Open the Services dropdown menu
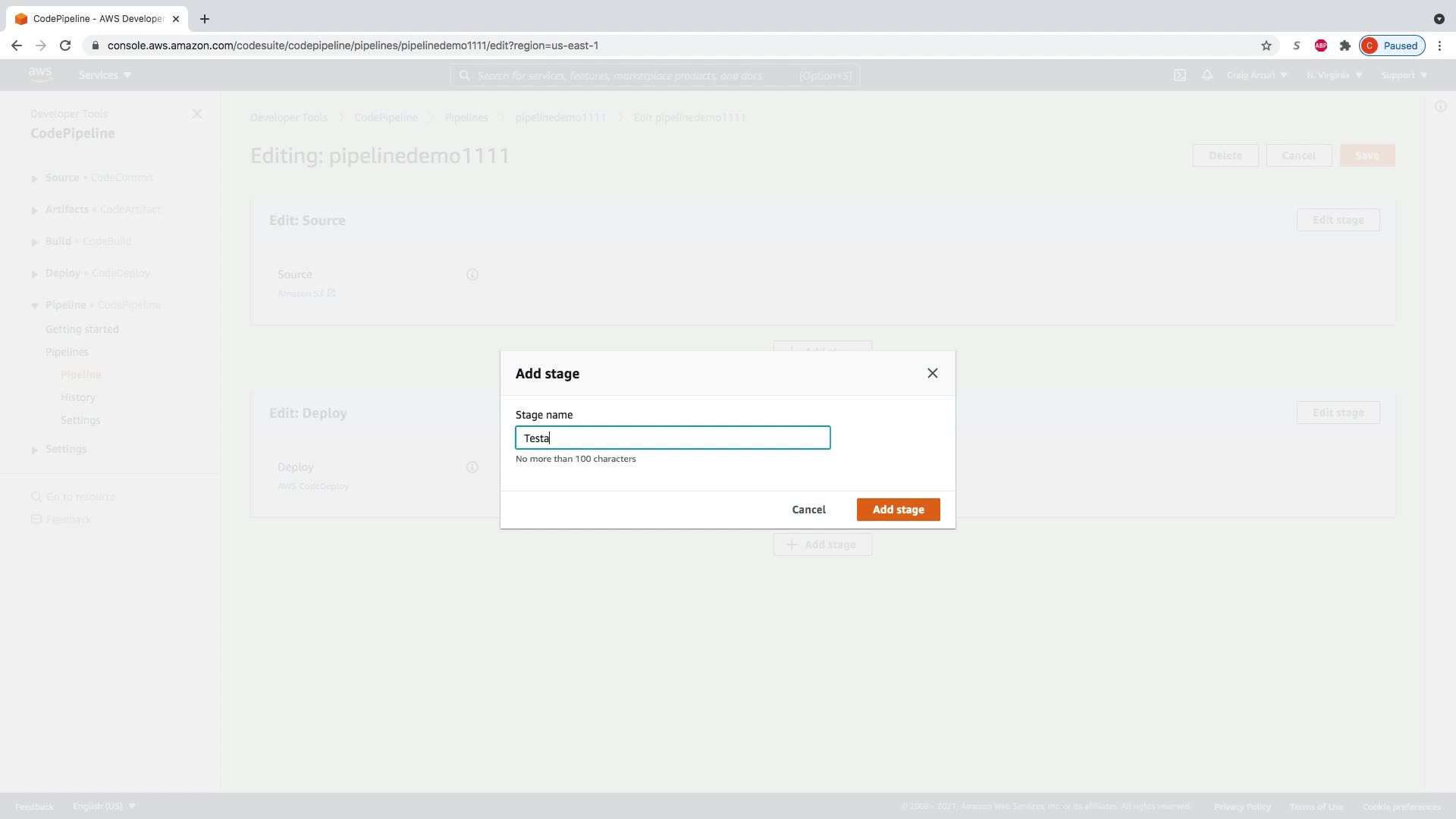The image size is (1456, 819). [105, 75]
